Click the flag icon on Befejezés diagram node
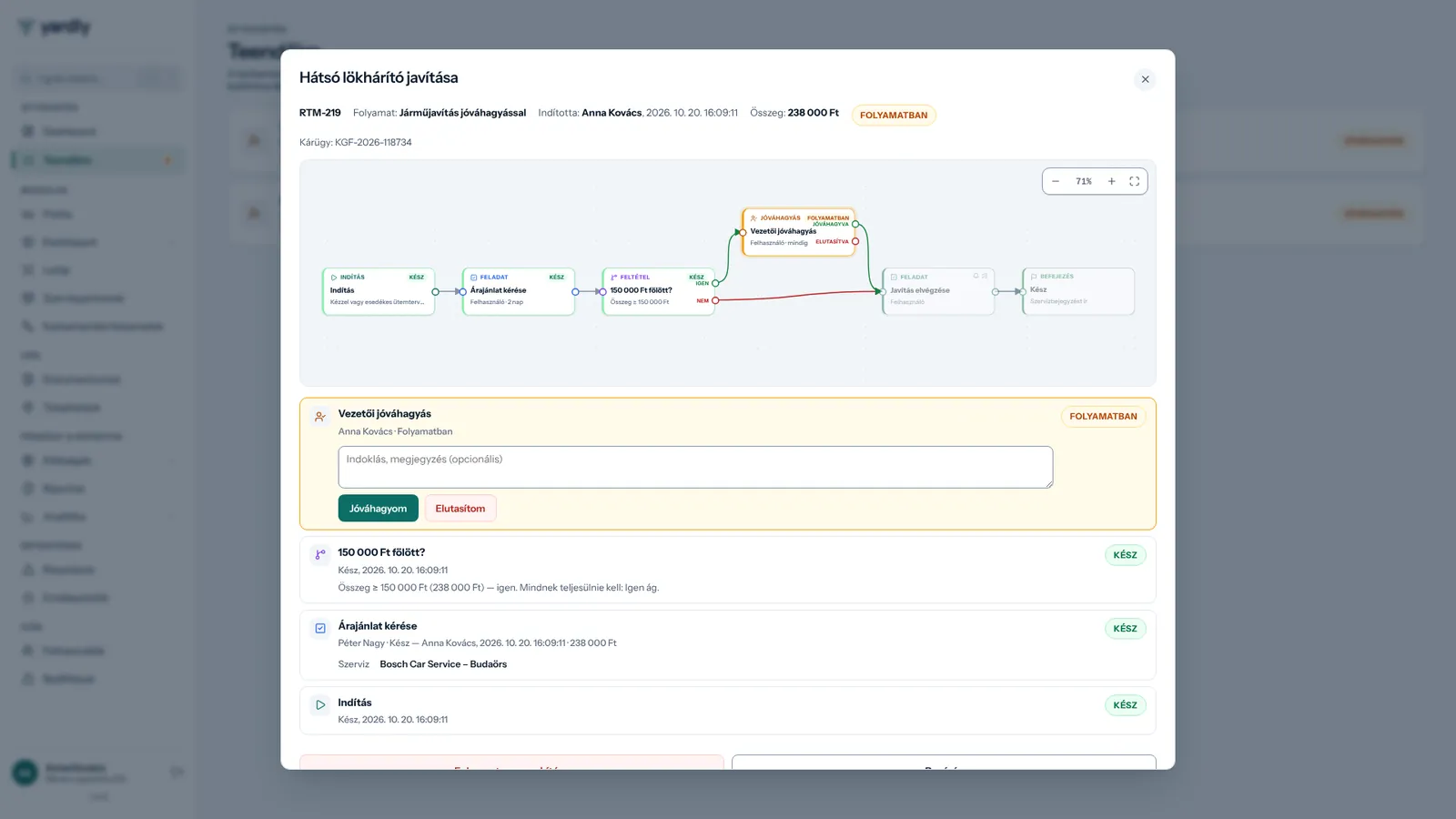Screen dimensions: 1456x819 click(1034, 277)
